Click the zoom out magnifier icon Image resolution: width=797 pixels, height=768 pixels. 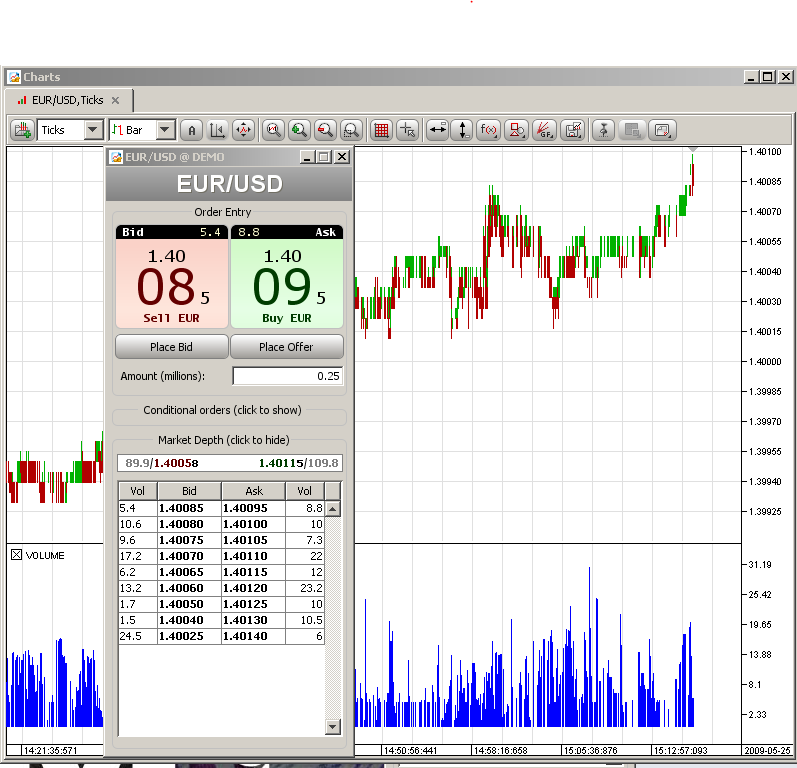325,130
